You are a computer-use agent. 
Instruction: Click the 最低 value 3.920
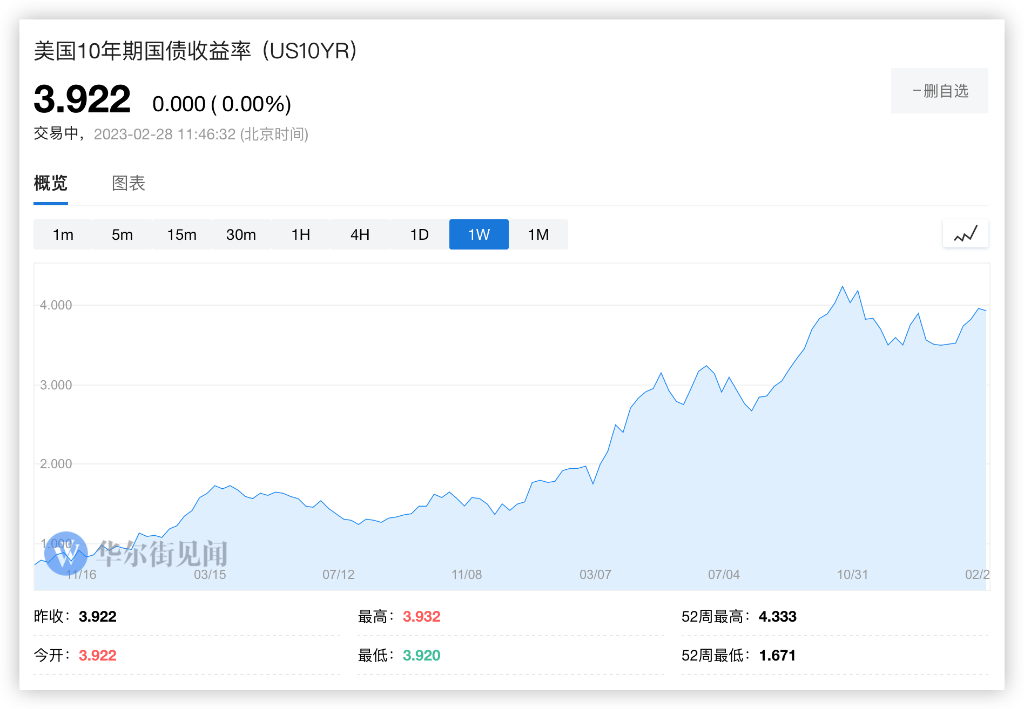click(421, 655)
